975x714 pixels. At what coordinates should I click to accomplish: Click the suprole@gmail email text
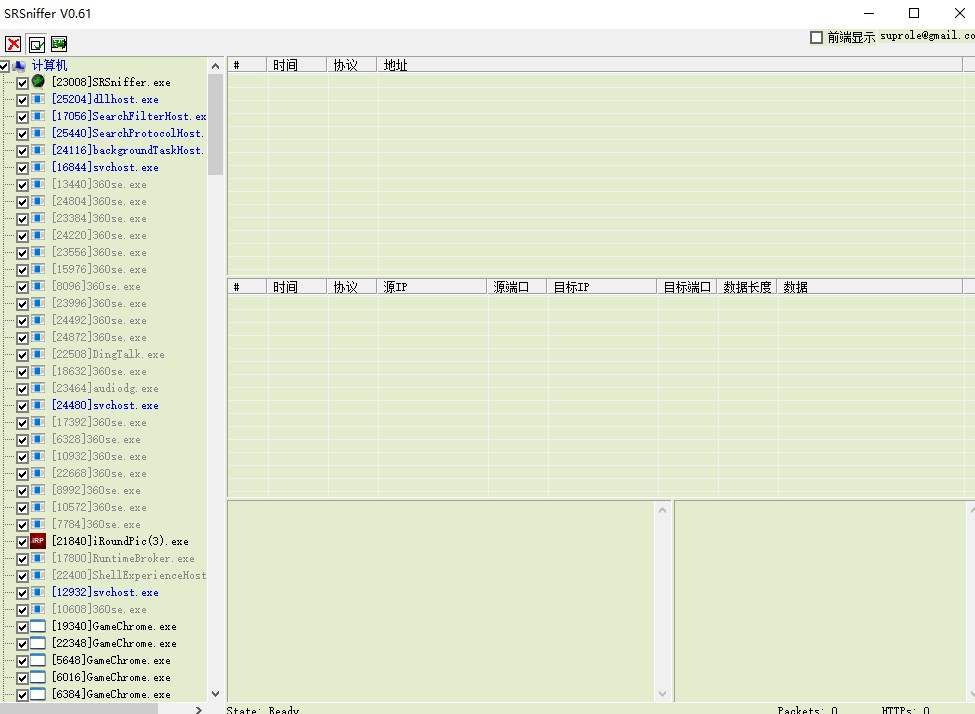pyautogui.click(x=927, y=36)
